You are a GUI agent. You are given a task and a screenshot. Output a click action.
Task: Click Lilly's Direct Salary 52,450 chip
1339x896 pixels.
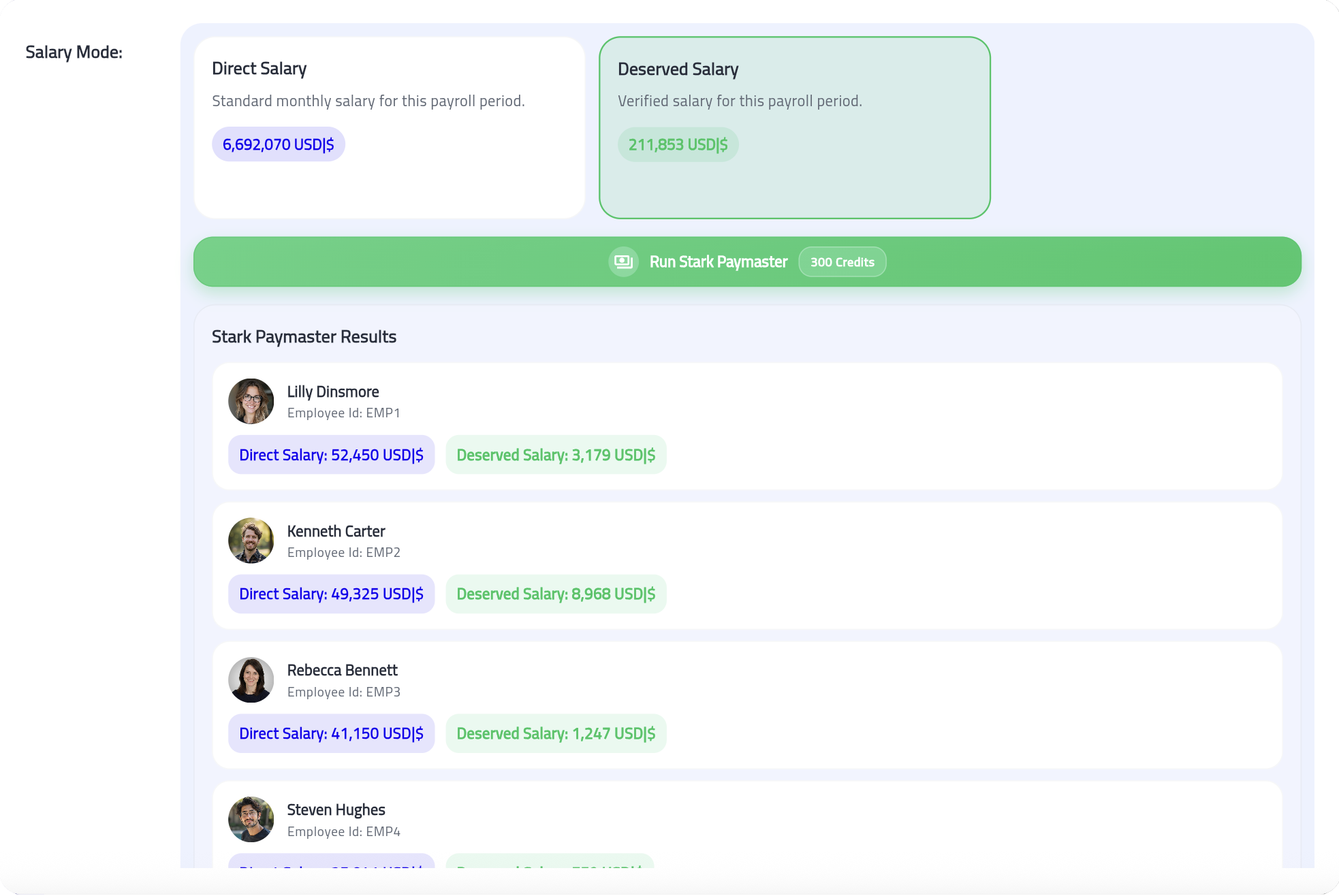(x=331, y=455)
